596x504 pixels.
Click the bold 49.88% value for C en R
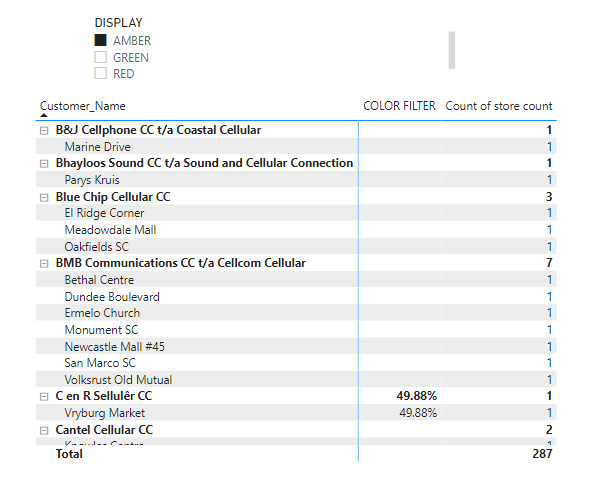click(x=417, y=396)
